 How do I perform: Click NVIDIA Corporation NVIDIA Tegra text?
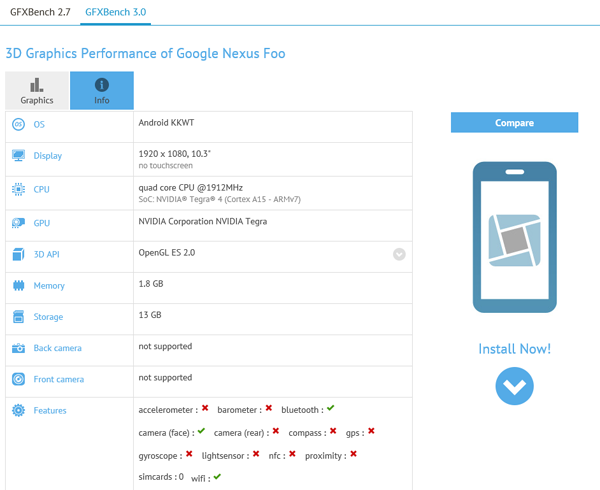[x=203, y=221]
